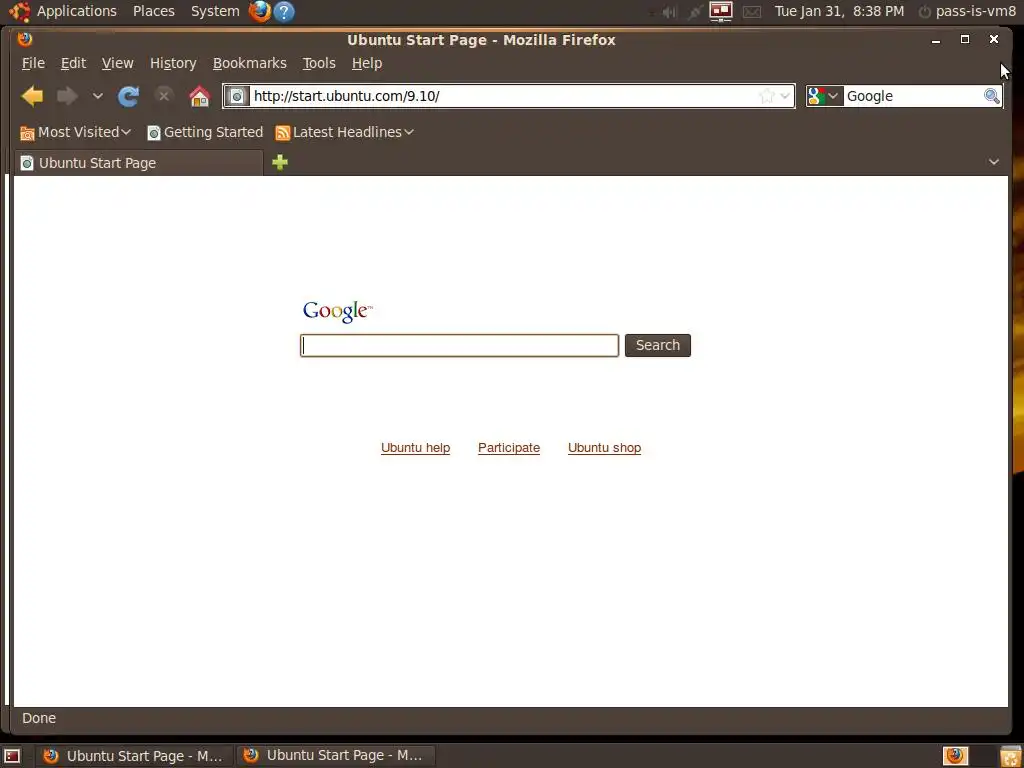The image size is (1024, 768).
Task: Click the volume speaker icon in the panel
Action: pyautogui.click(x=669, y=12)
